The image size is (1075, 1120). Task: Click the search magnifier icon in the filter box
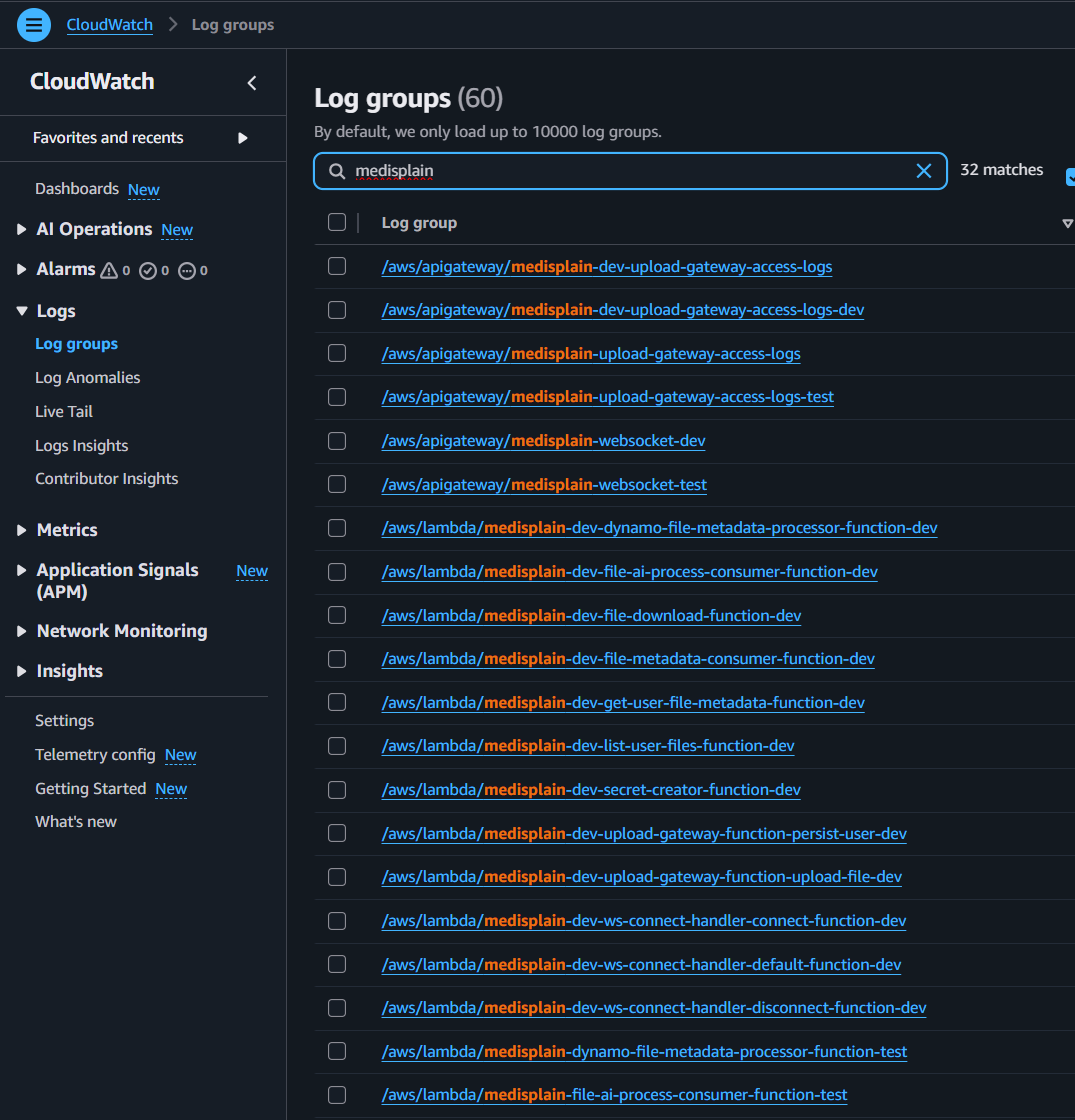336,171
